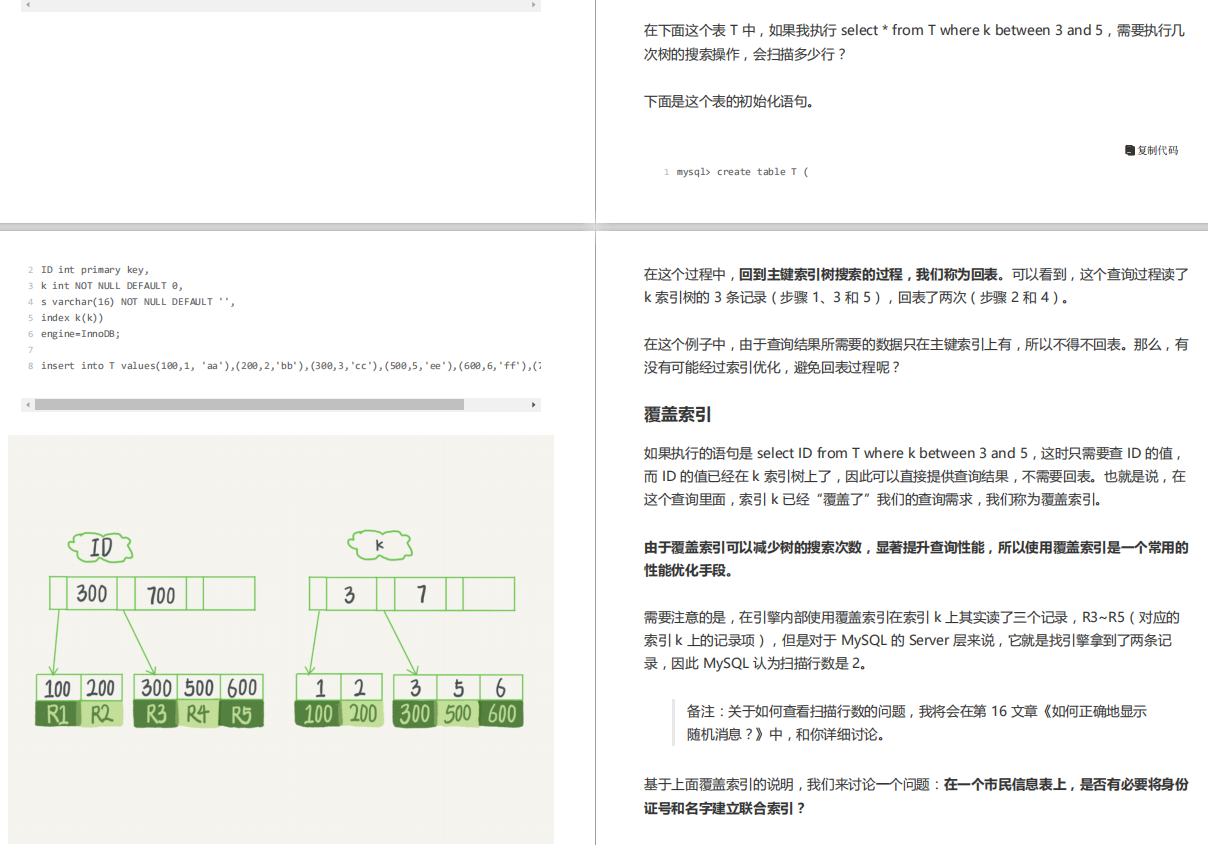Click left arrow of scrollbar under insert statement

point(27,405)
